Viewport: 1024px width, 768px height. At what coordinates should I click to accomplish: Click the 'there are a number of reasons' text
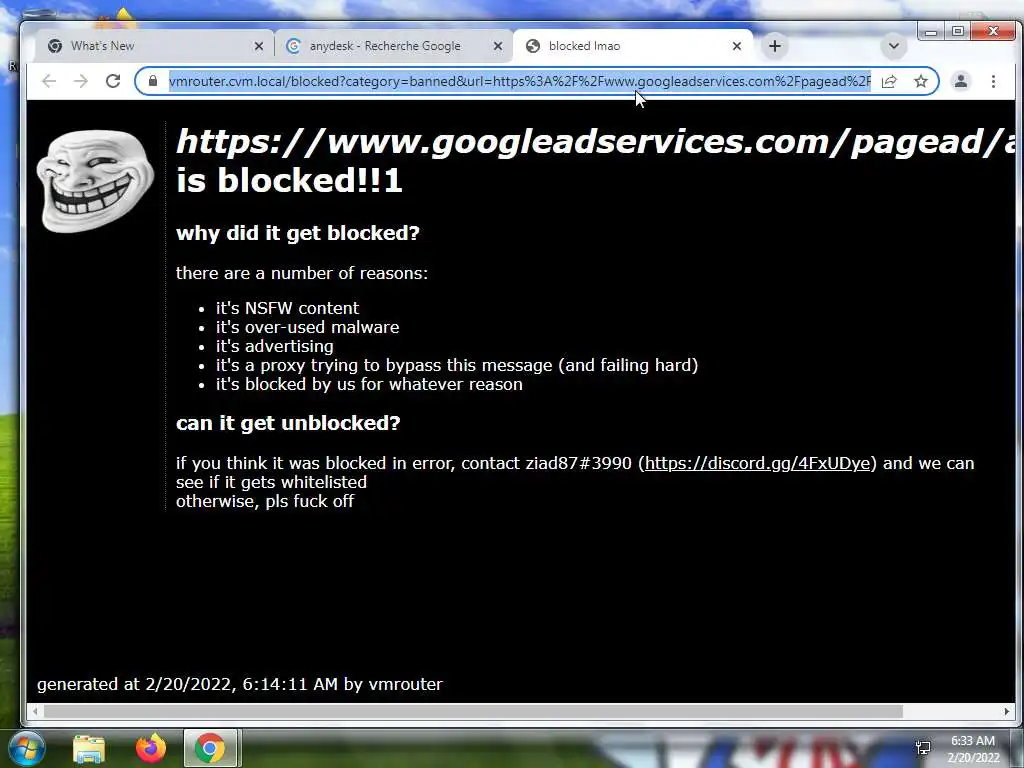pos(302,273)
